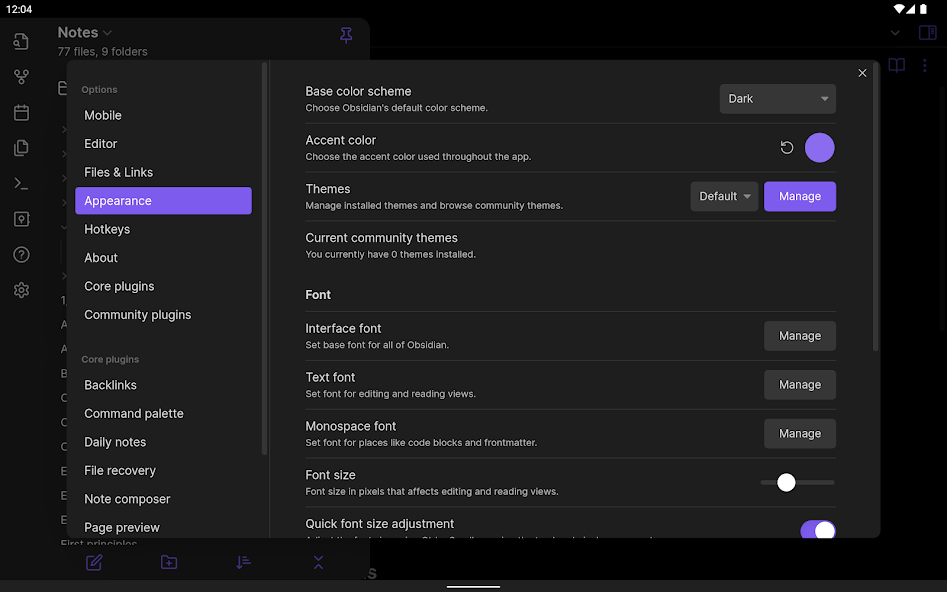This screenshot has height=592, width=947.
Task: Click the new folder icon
Action: [x=169, y=562]
